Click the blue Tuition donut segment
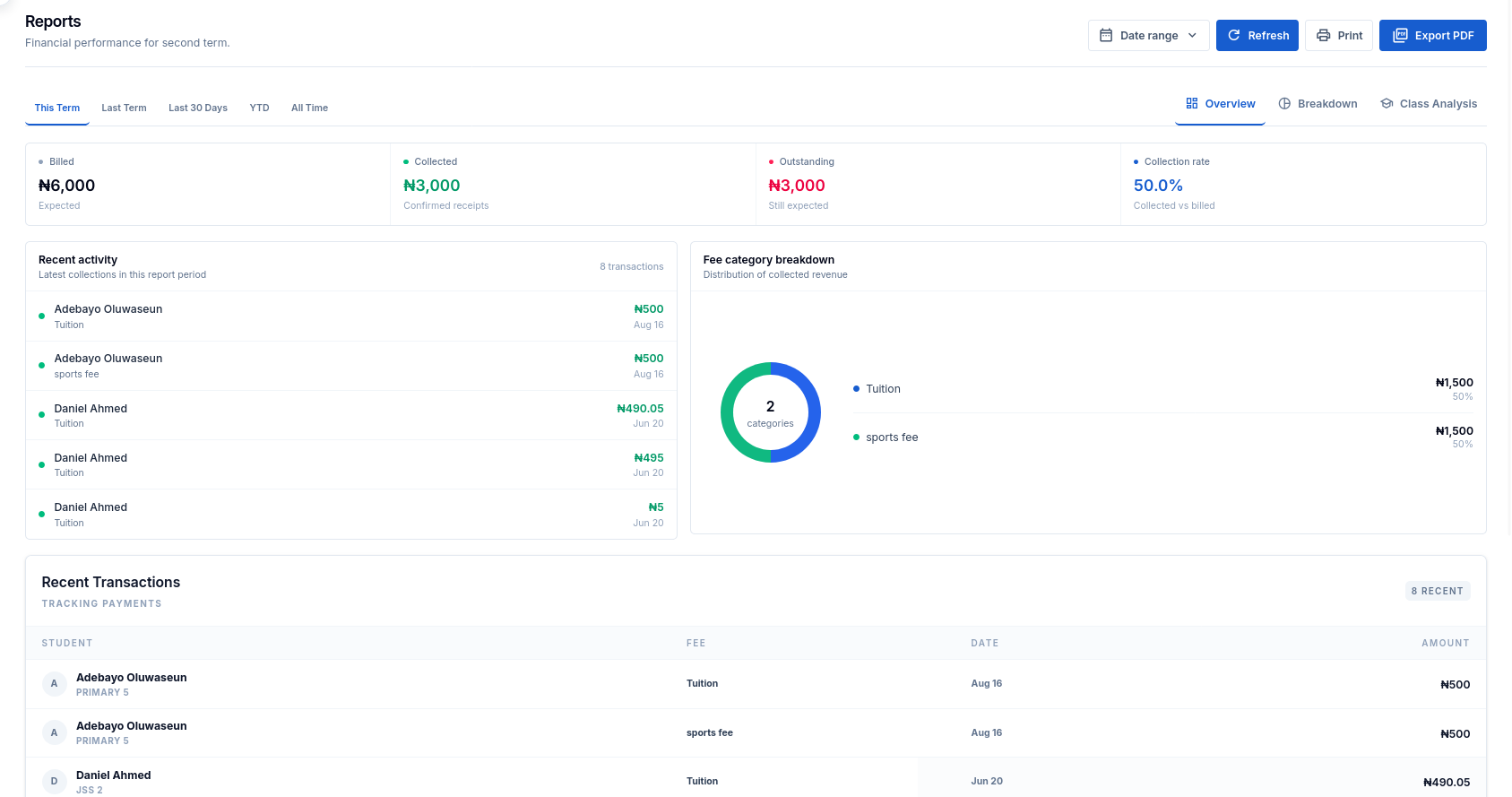 pos(814,412)
